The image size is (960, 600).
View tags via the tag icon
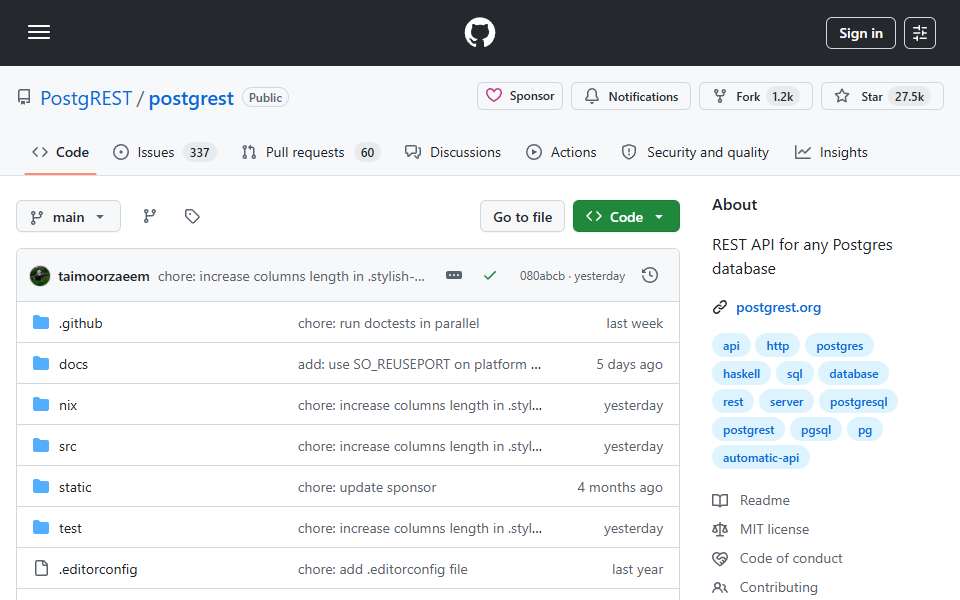(192, 216)
